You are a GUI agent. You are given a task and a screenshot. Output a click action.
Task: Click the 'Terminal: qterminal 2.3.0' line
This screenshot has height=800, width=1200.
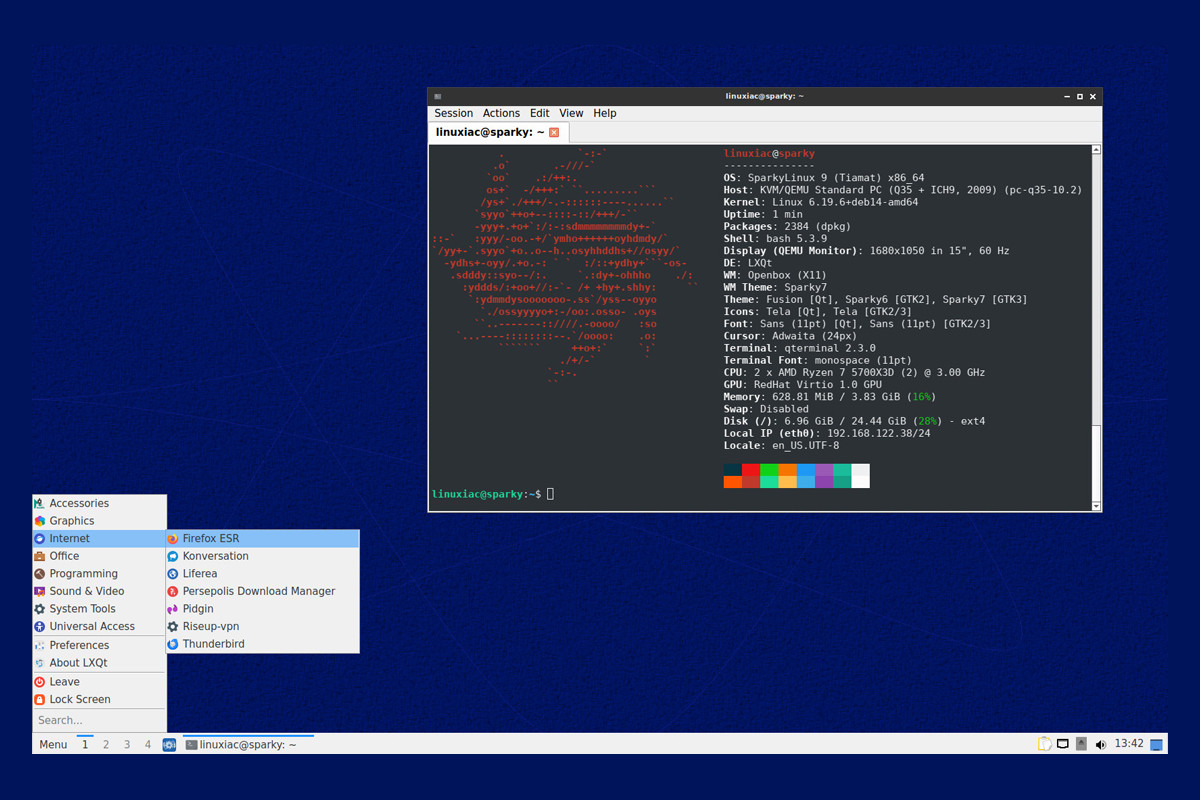[x=800, y=348]
